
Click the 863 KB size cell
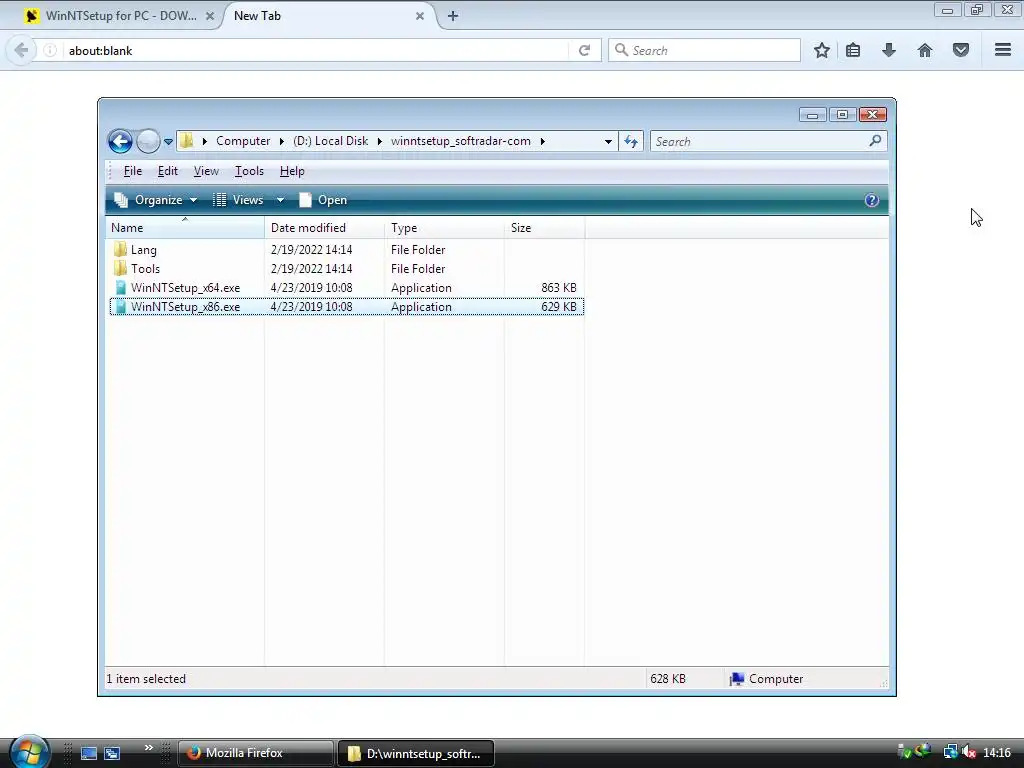559,287
